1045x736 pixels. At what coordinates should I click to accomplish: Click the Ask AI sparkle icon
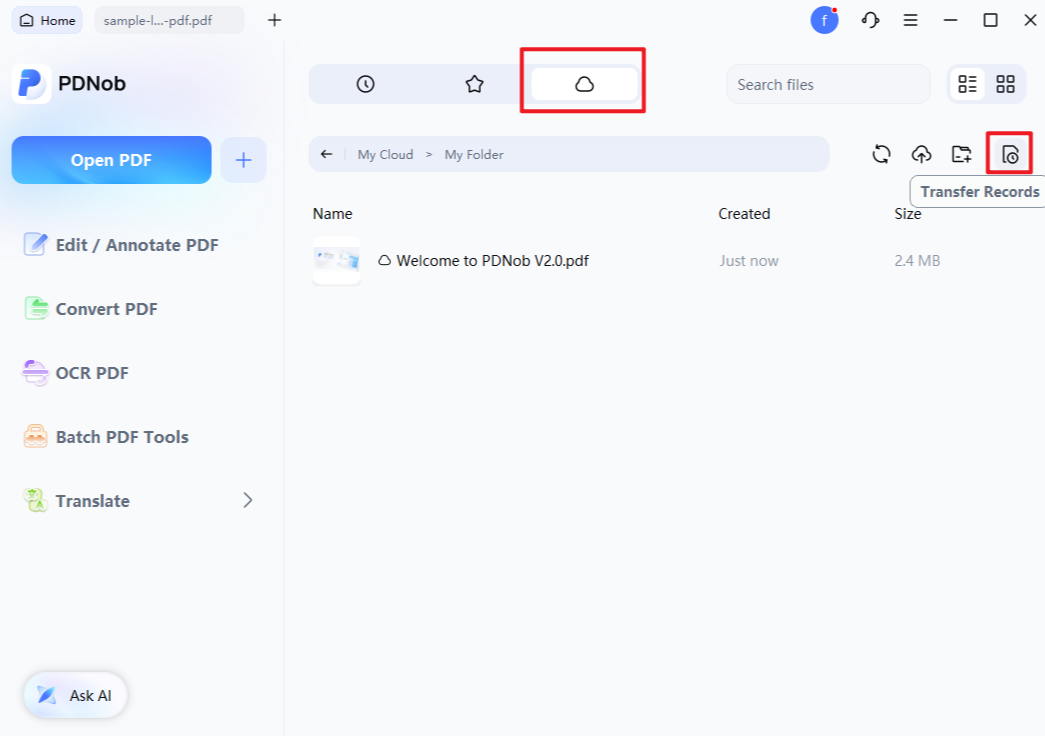pyautogui.click(x=46, y=695)
